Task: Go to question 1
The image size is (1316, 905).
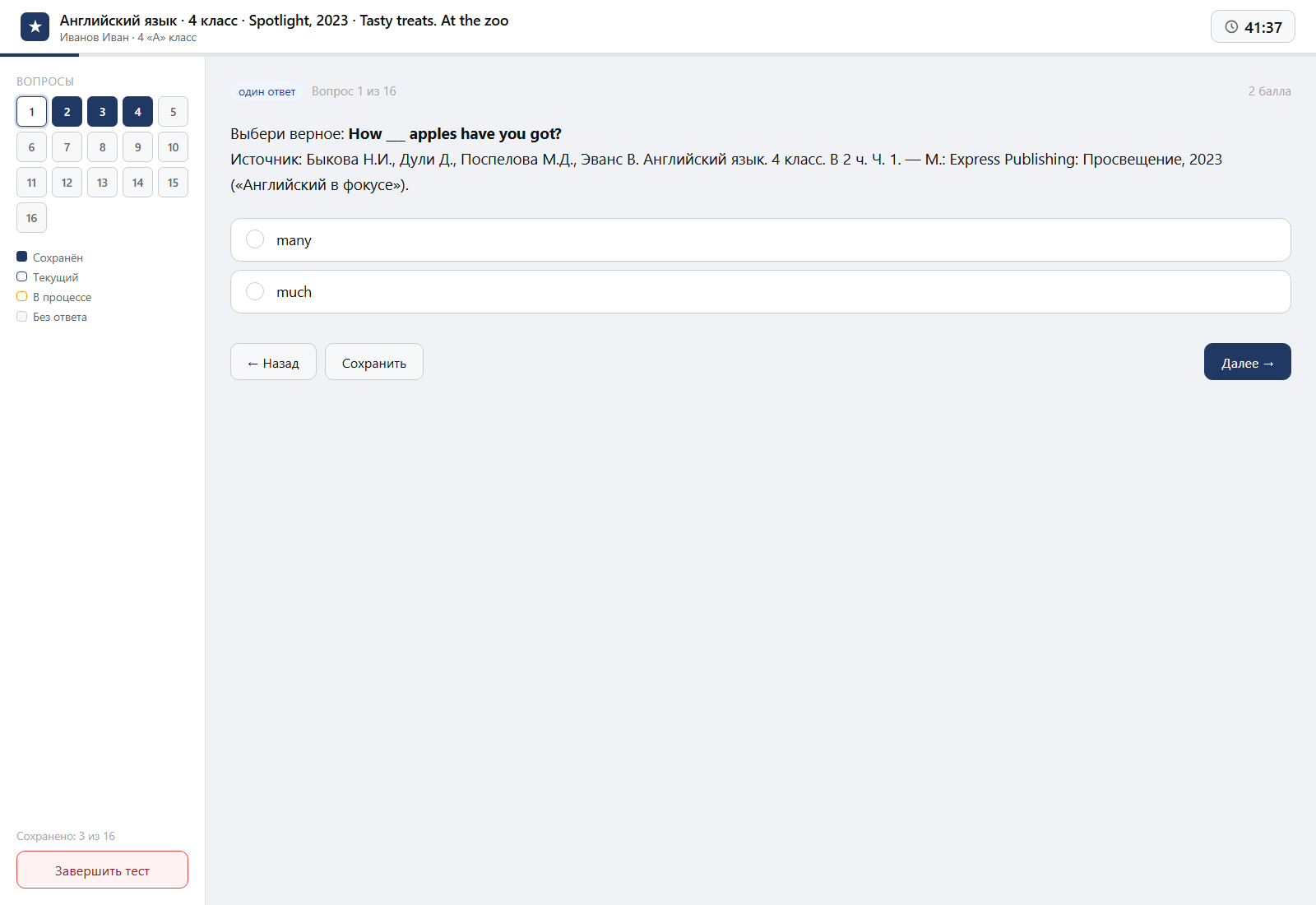Action: (31, 112)
